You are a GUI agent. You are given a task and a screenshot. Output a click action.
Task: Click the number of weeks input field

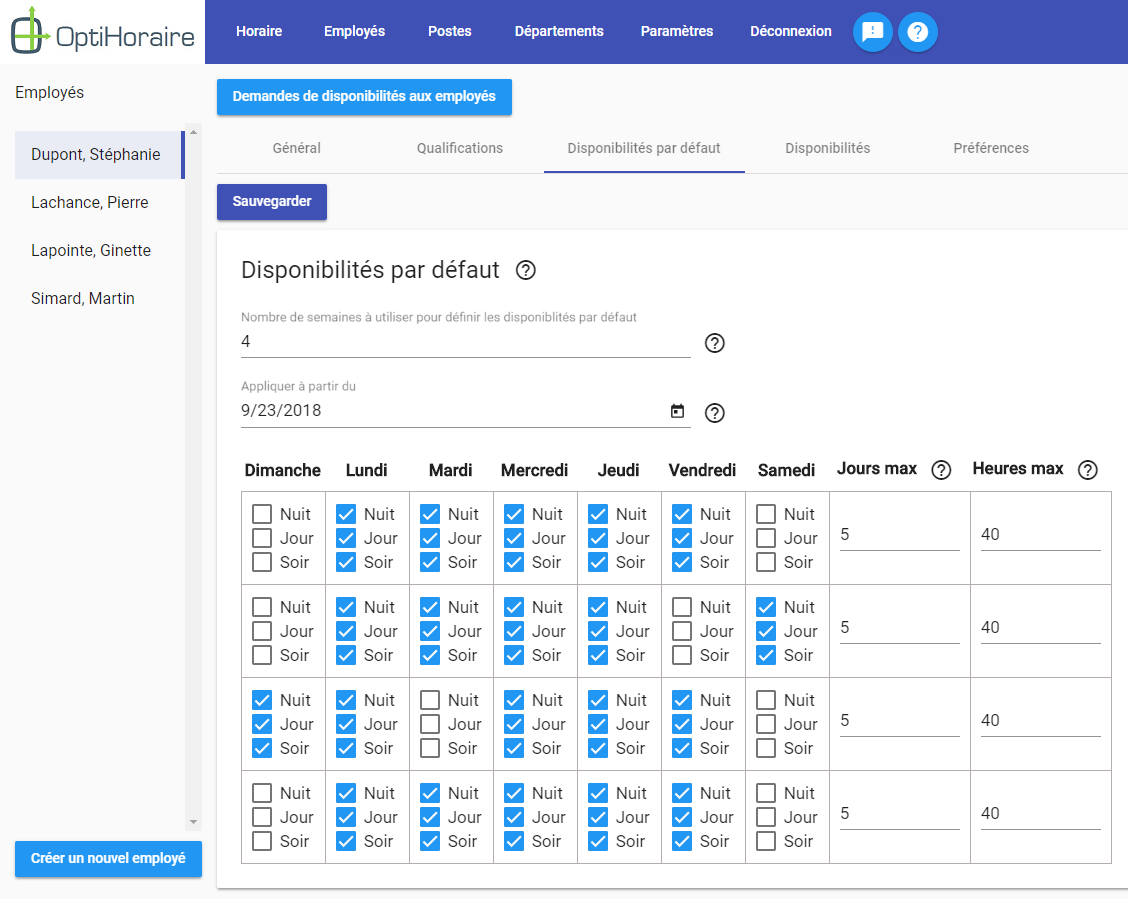click(x=465, y=342)
